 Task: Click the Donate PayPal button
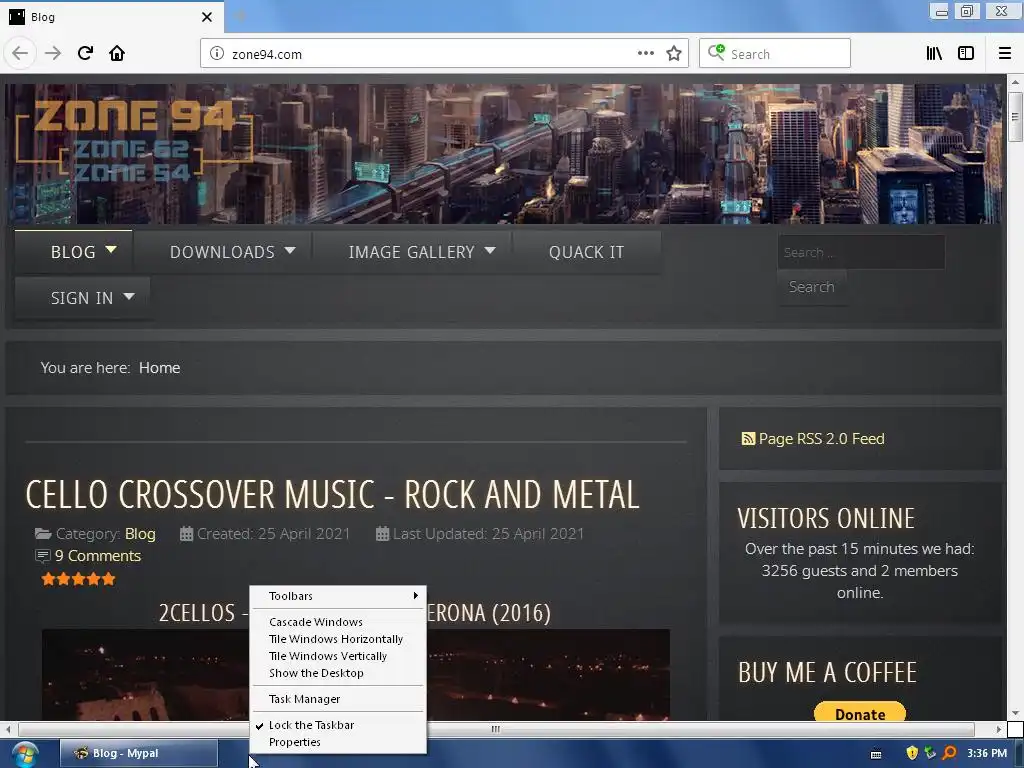click(x=859, y=712)
